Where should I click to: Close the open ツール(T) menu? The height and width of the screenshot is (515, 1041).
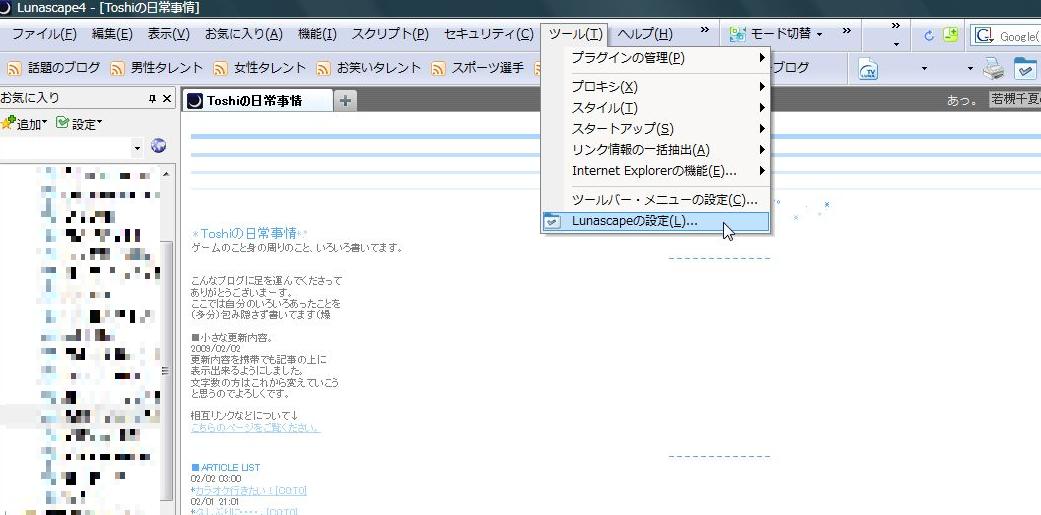(x=576, y=34)
